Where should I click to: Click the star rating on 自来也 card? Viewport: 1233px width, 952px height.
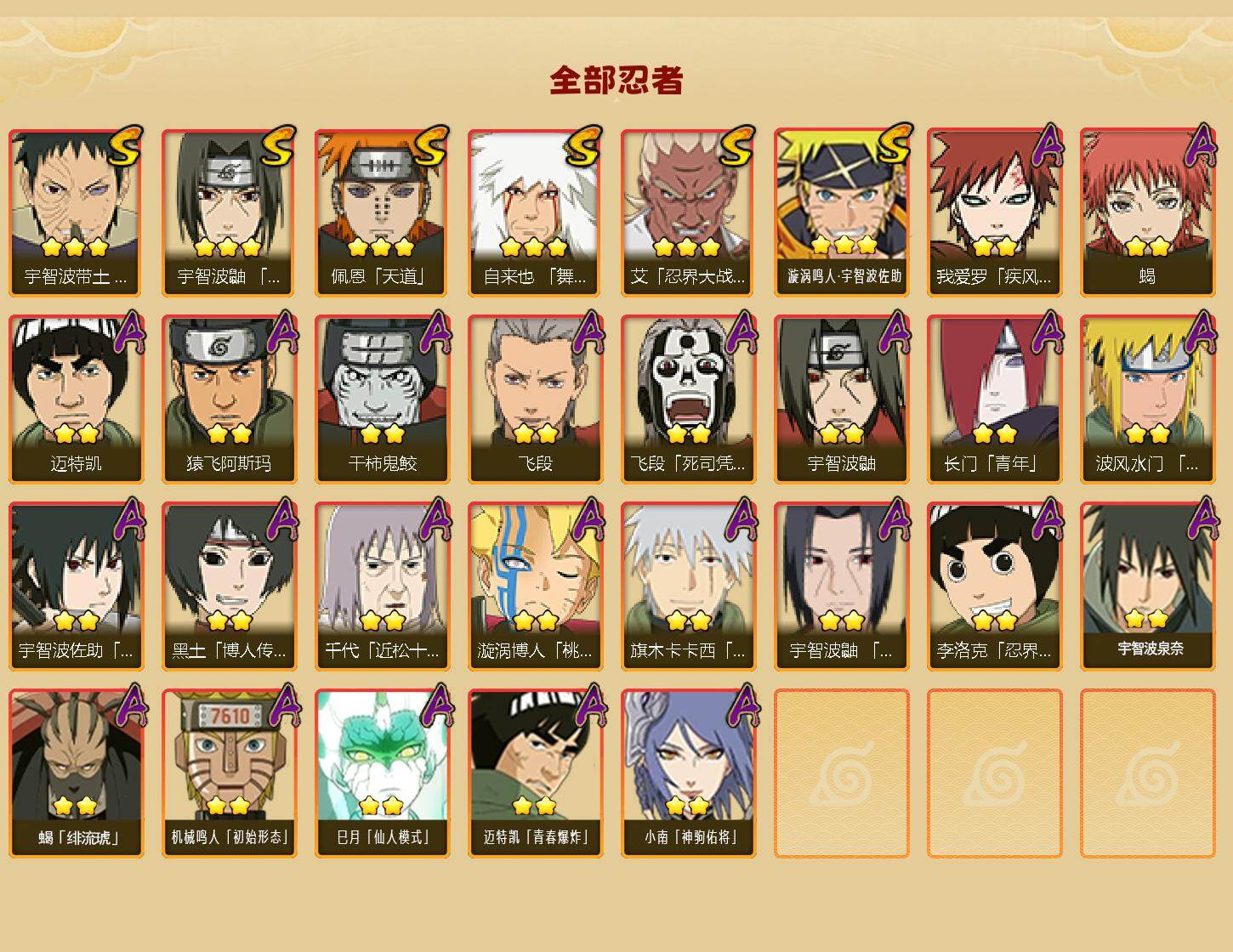[534, 247]
